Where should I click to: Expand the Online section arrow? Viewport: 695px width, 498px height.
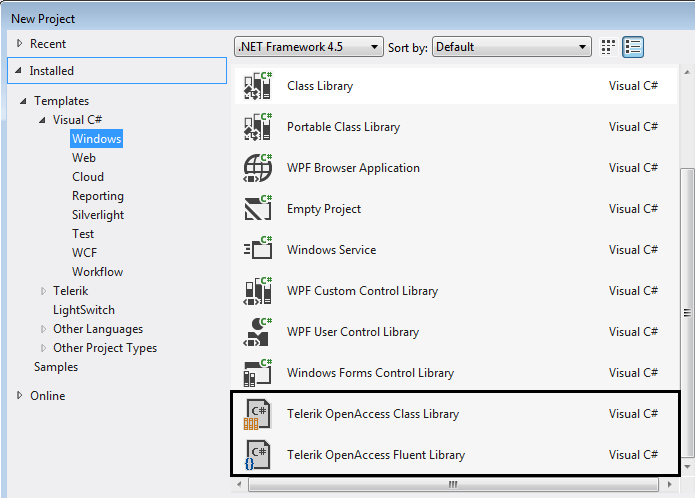click(x=20, y=395)
